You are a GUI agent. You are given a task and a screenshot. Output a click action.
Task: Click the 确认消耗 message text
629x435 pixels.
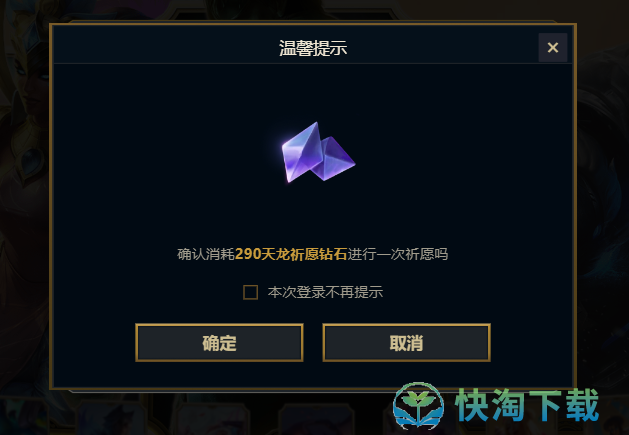[206, 254]
